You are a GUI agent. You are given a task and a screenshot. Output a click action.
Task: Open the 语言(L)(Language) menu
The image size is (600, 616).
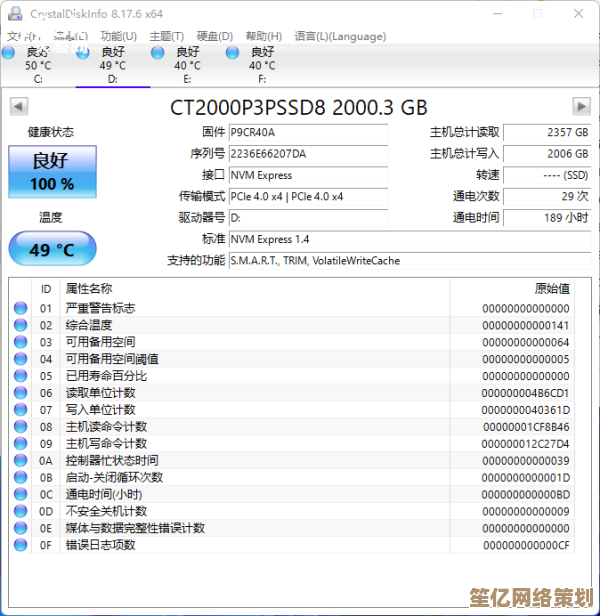point(340,37)
